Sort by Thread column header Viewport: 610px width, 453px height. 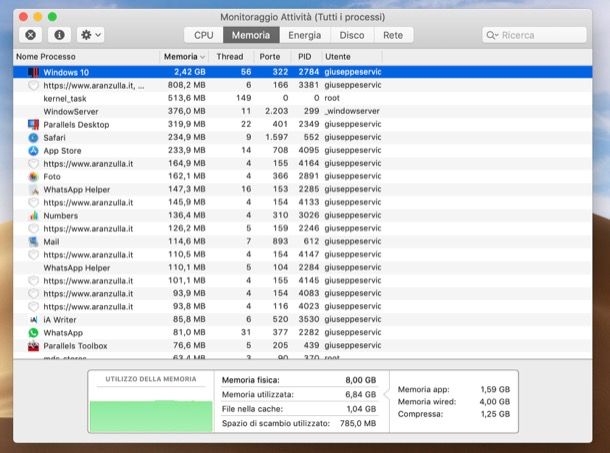230,56
